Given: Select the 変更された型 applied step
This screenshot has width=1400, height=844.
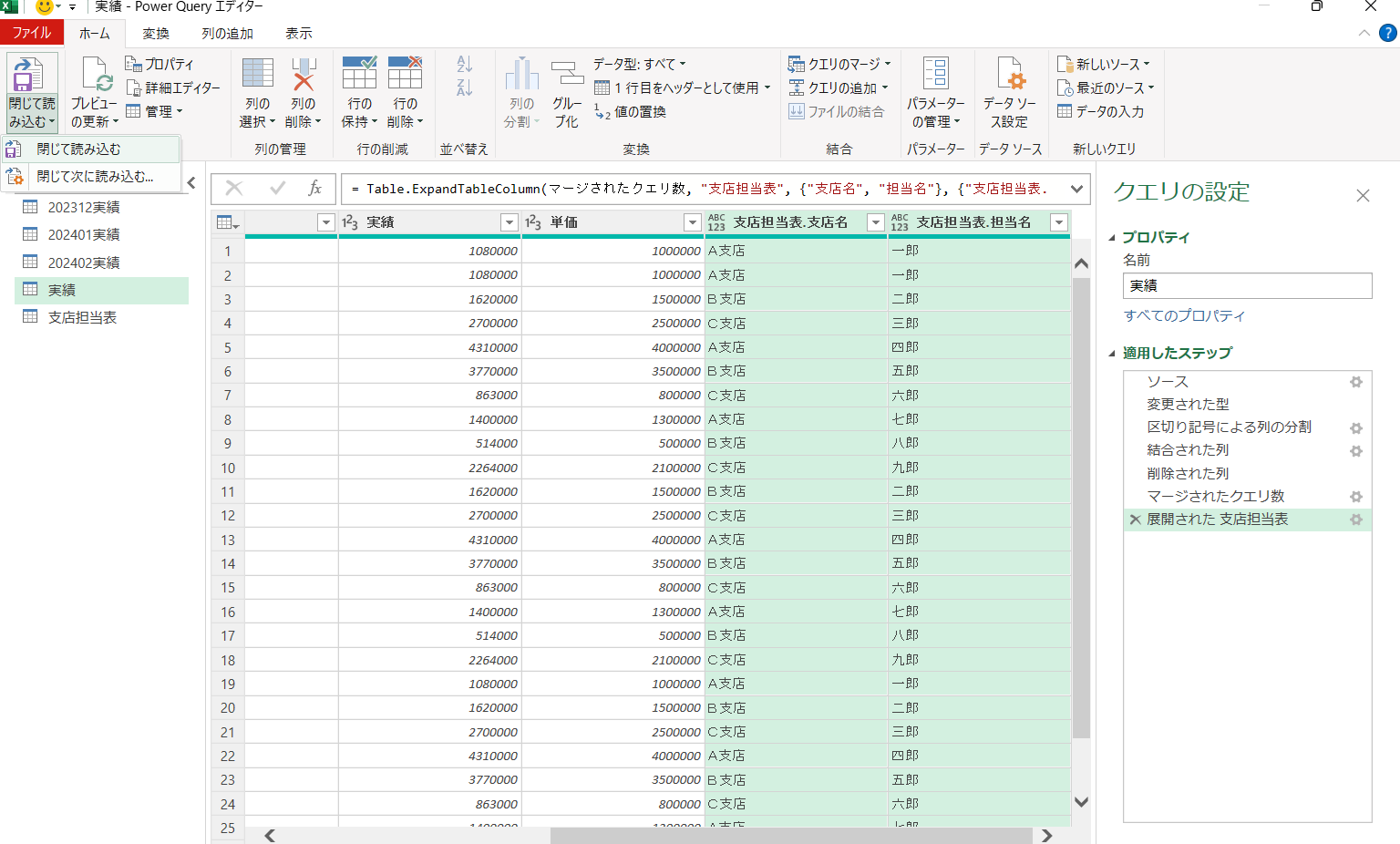Looking at the screenshot, I should [x=1247, y=404].
